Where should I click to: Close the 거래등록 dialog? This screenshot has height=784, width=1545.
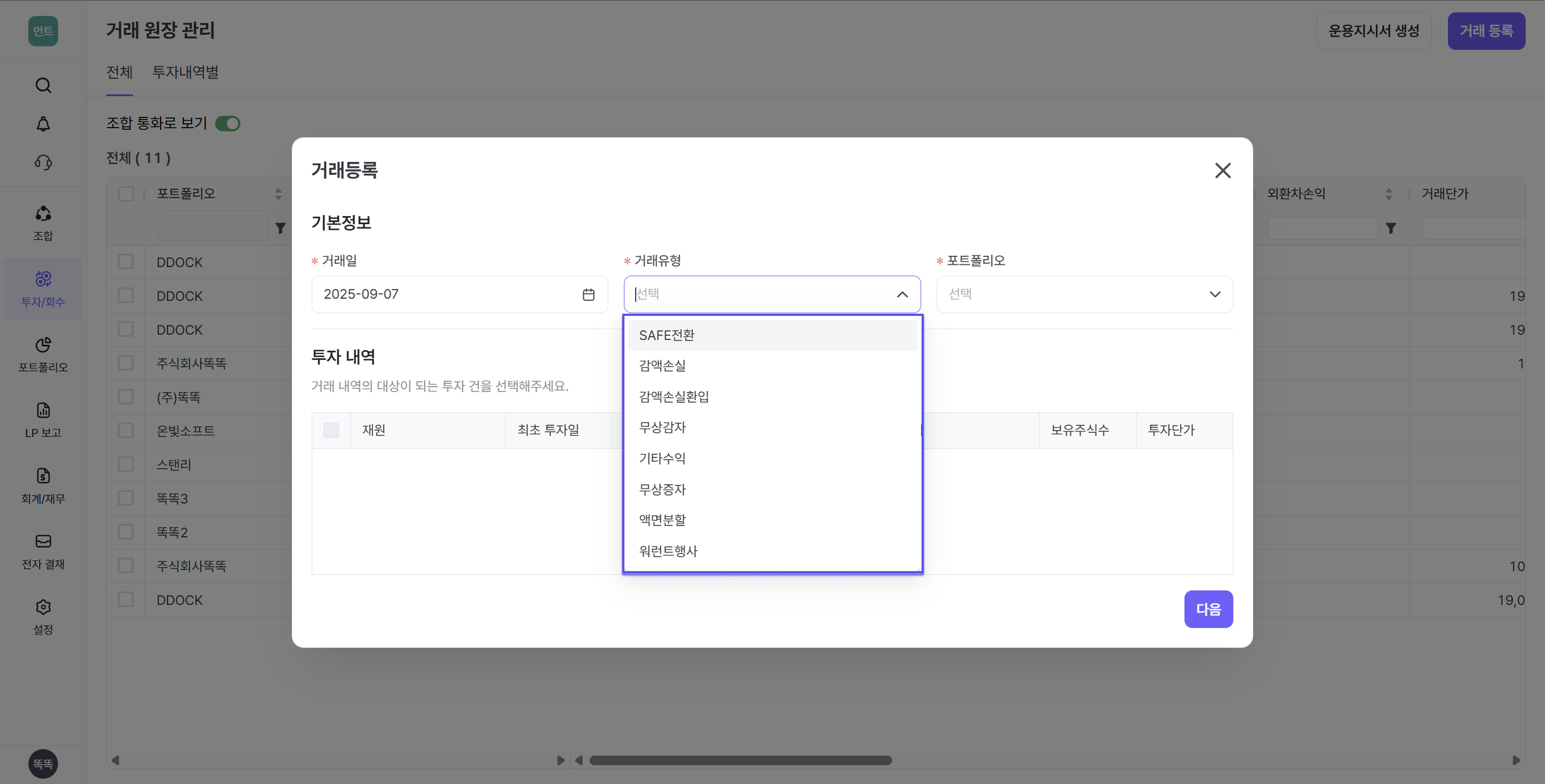click(1223, 171)
